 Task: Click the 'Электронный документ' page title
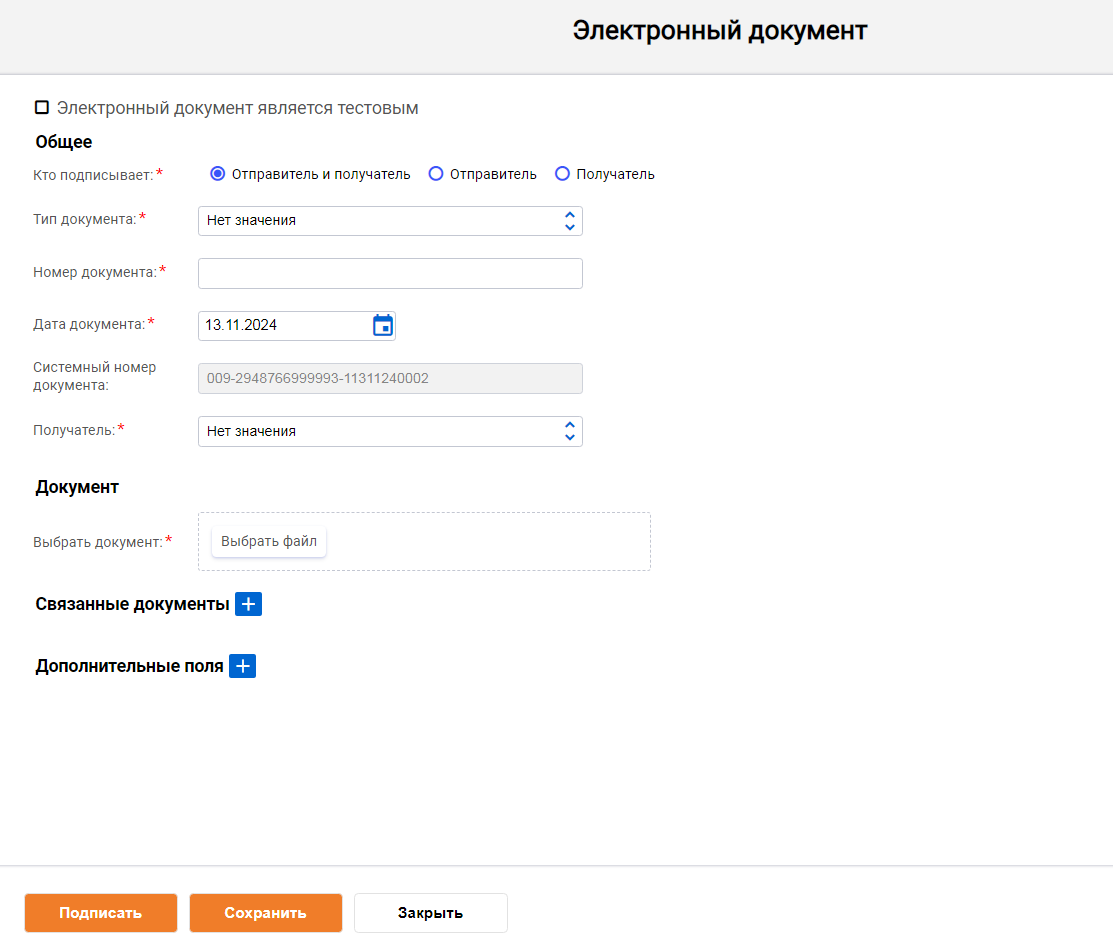pyautogui.click(x=719, y=31)
